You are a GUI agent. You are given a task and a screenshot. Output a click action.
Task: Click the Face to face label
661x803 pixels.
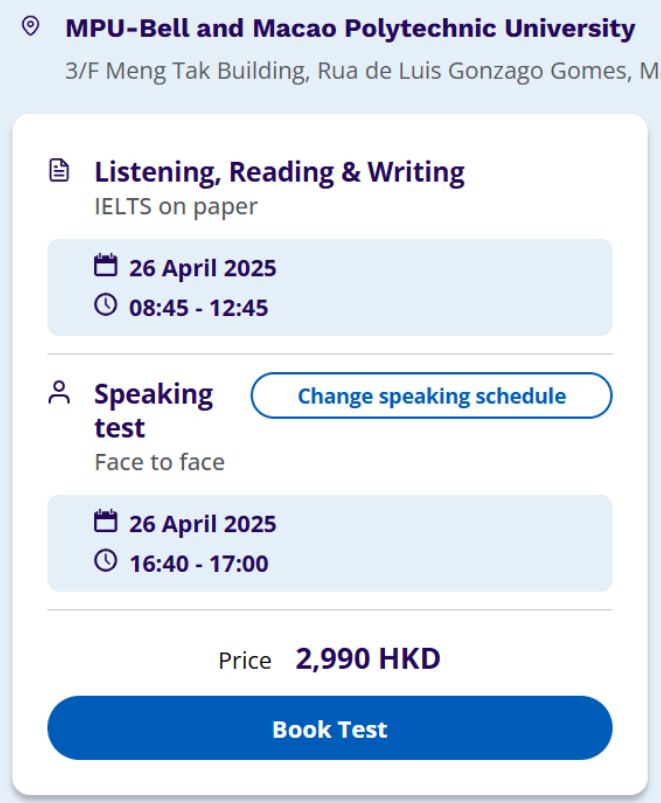(x=160, y=462)
